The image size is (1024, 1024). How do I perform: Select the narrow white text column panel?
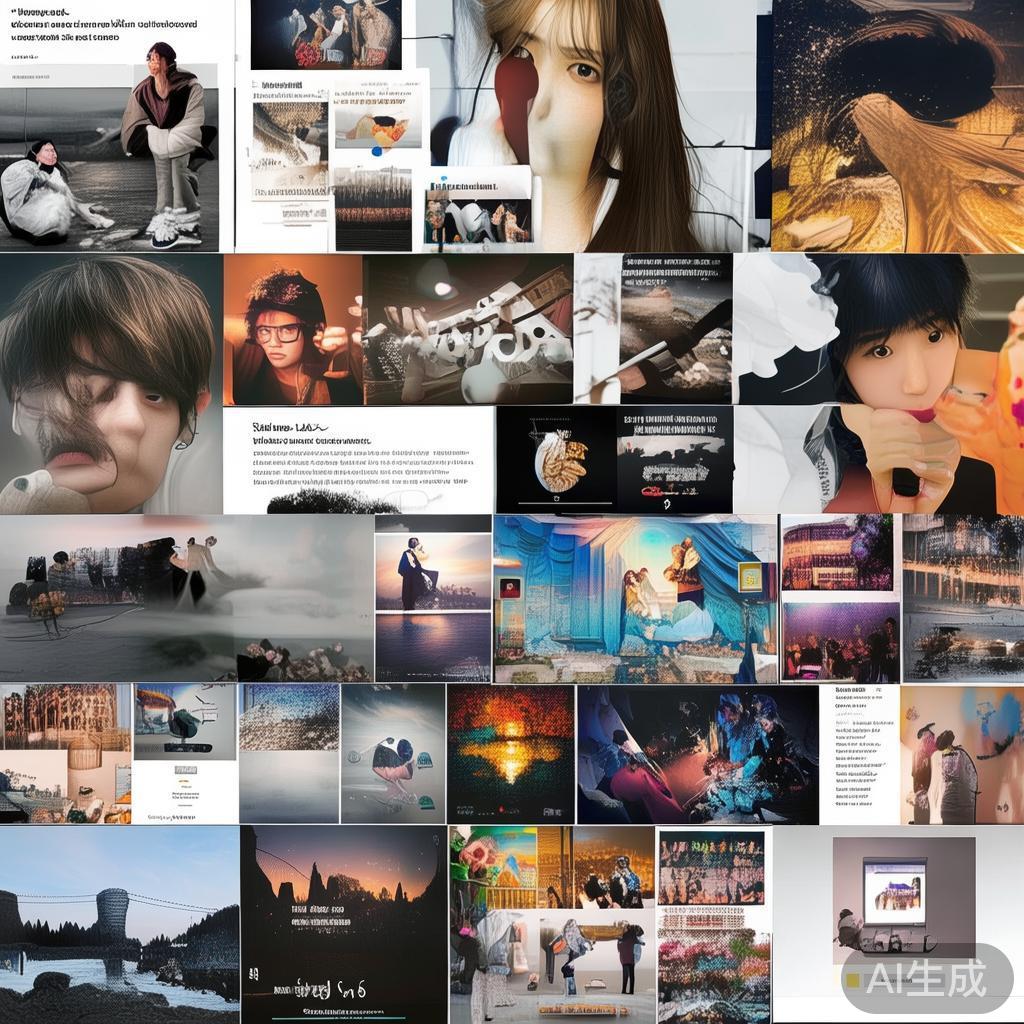[x=858, y=753]
